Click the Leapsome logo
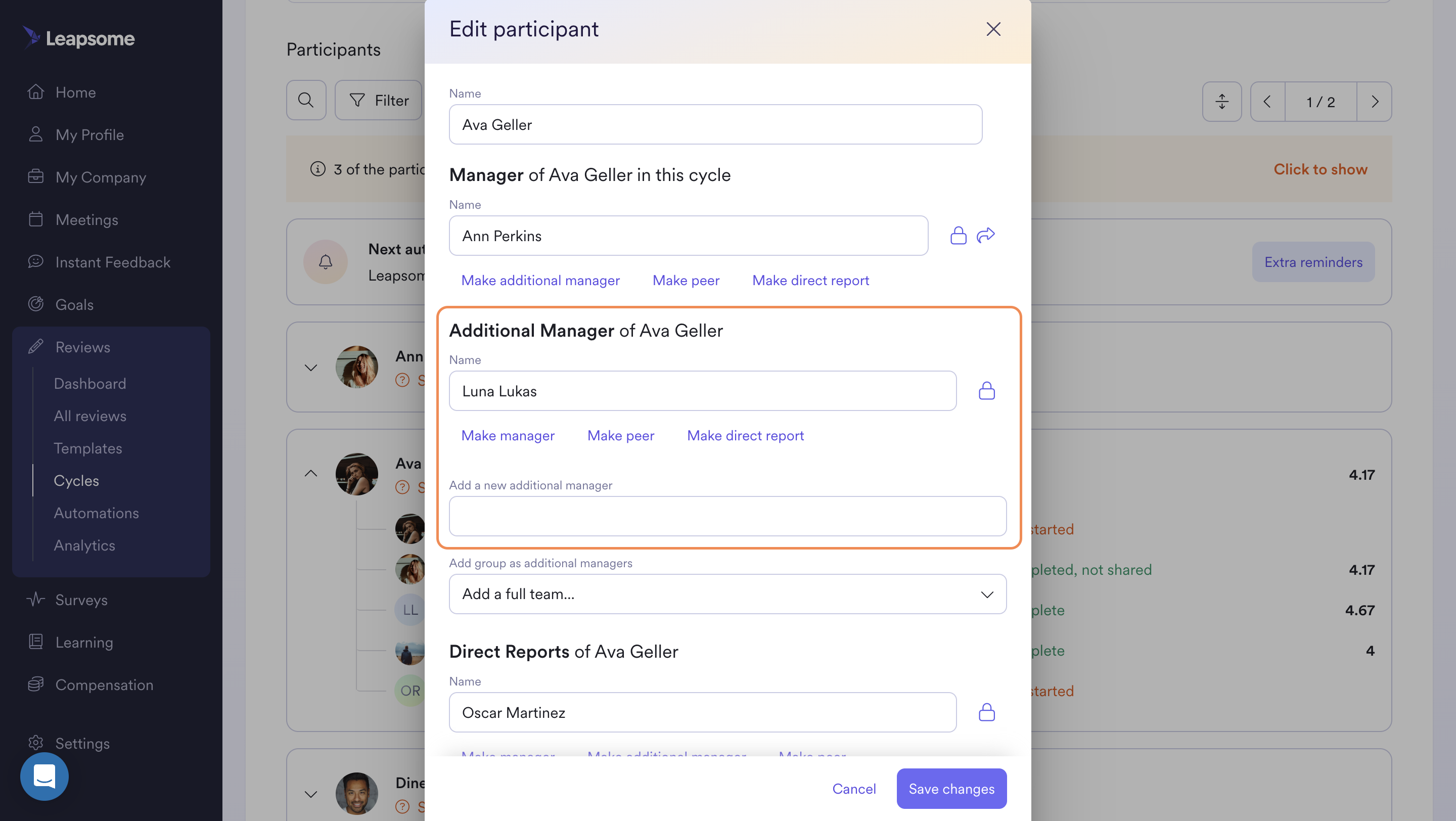Viewport: 1456px width, 821px height. pyautogui.click(x=78, y=38)
